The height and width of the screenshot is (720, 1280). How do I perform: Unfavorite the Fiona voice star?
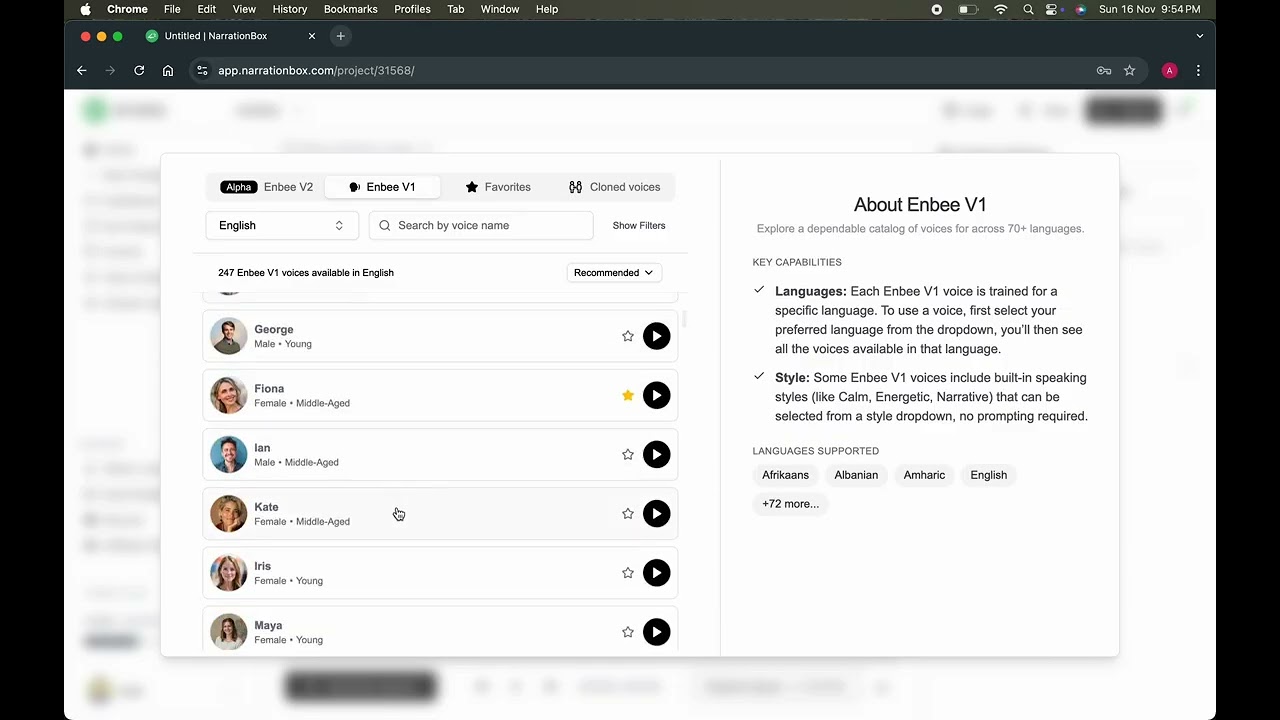coord(628,395)
